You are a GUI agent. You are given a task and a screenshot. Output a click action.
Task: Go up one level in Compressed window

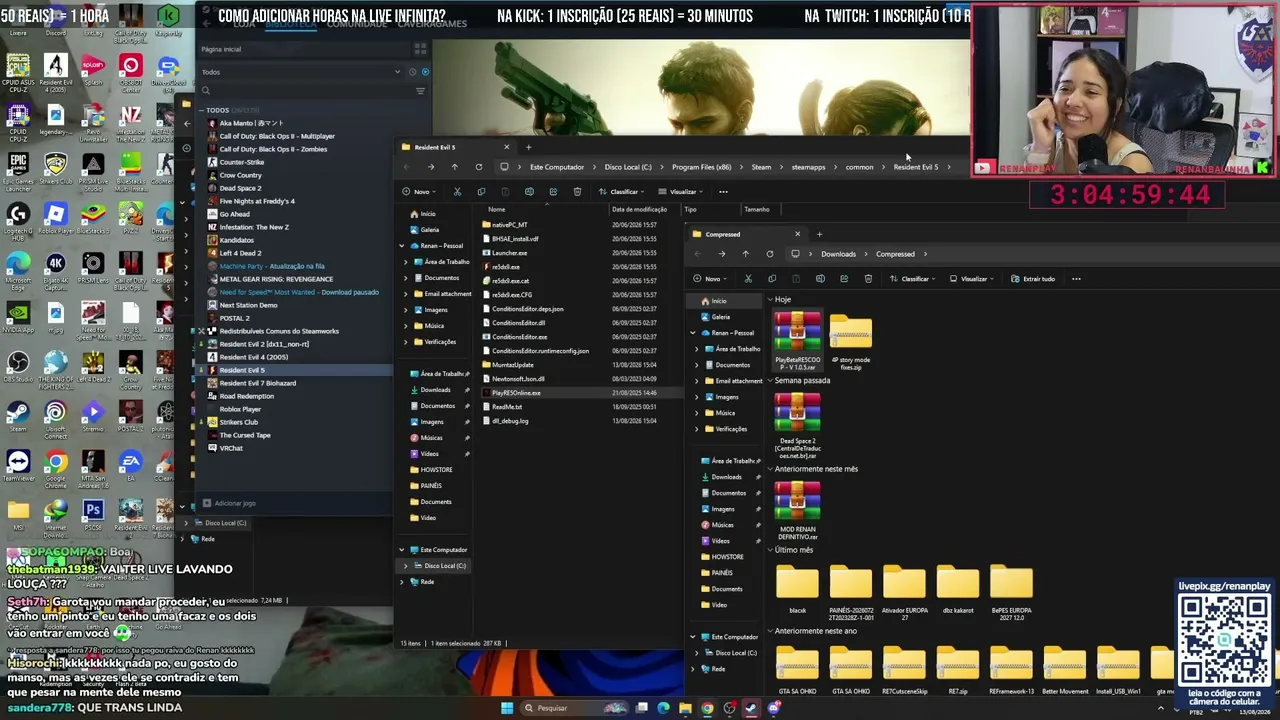click(745, 254)
